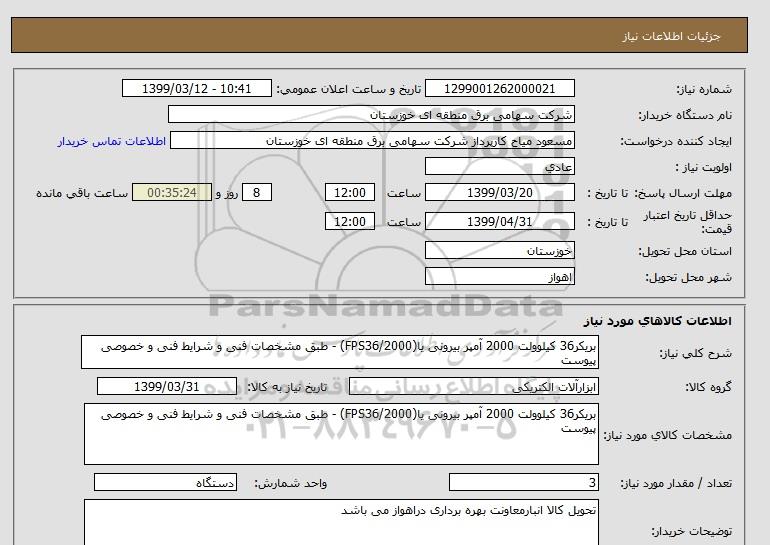The width and height of the screenshot is (770, 545).
Task: Click the price validity hour 12:00 field
Action: 352,222
